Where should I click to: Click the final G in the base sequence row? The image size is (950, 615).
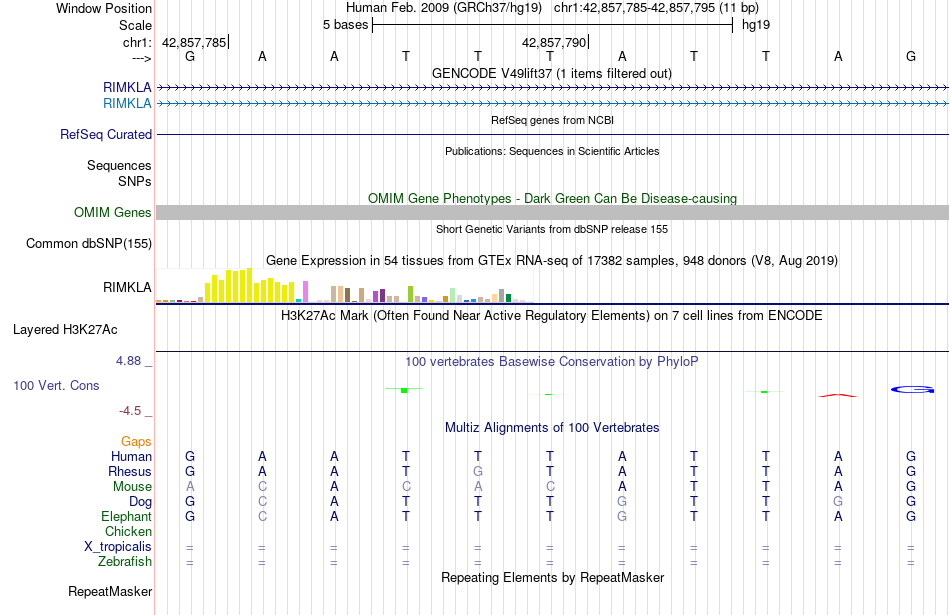pyautogui.click(x=911, y=56)
